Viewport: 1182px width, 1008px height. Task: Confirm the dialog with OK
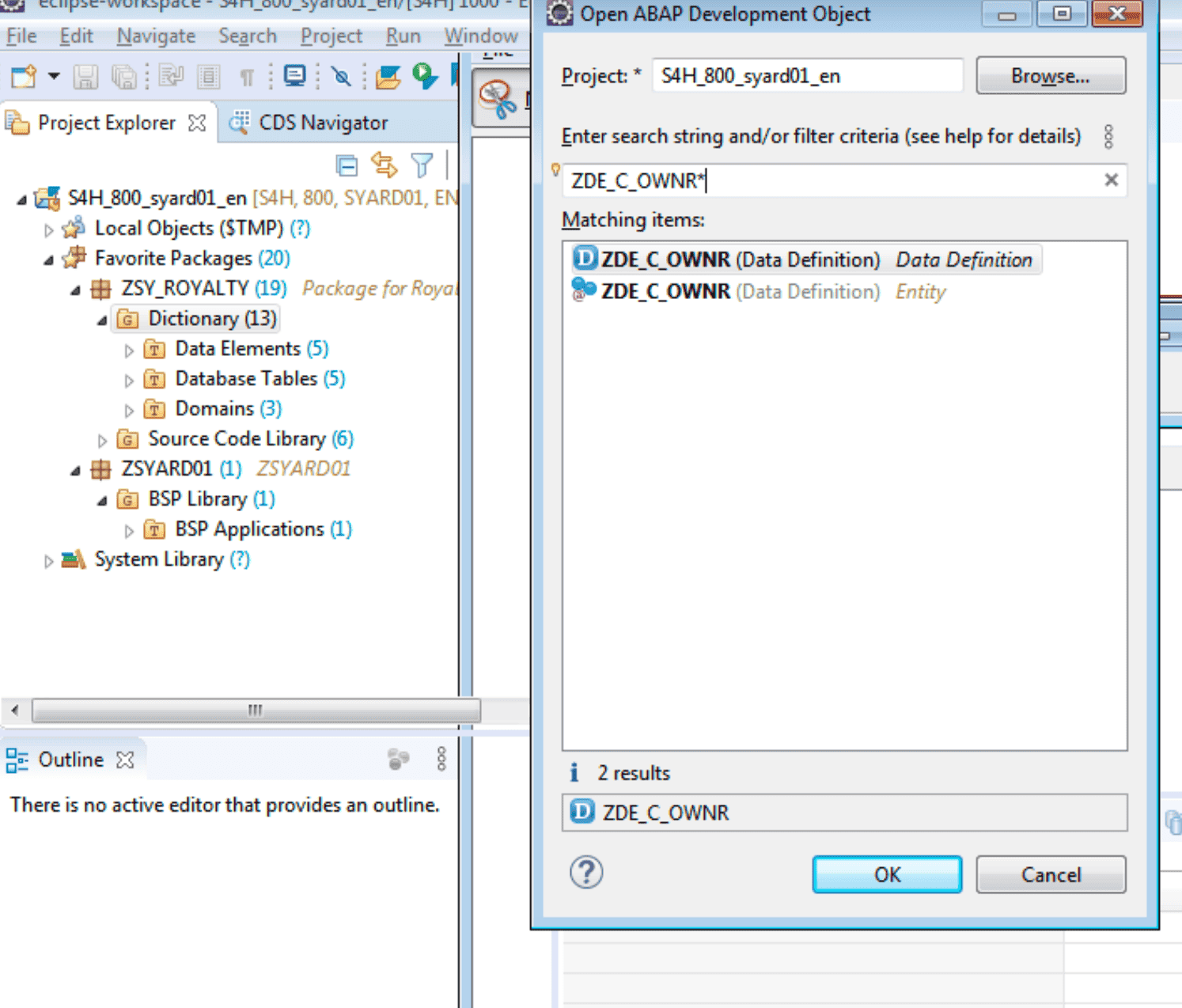tap(886, 874)
